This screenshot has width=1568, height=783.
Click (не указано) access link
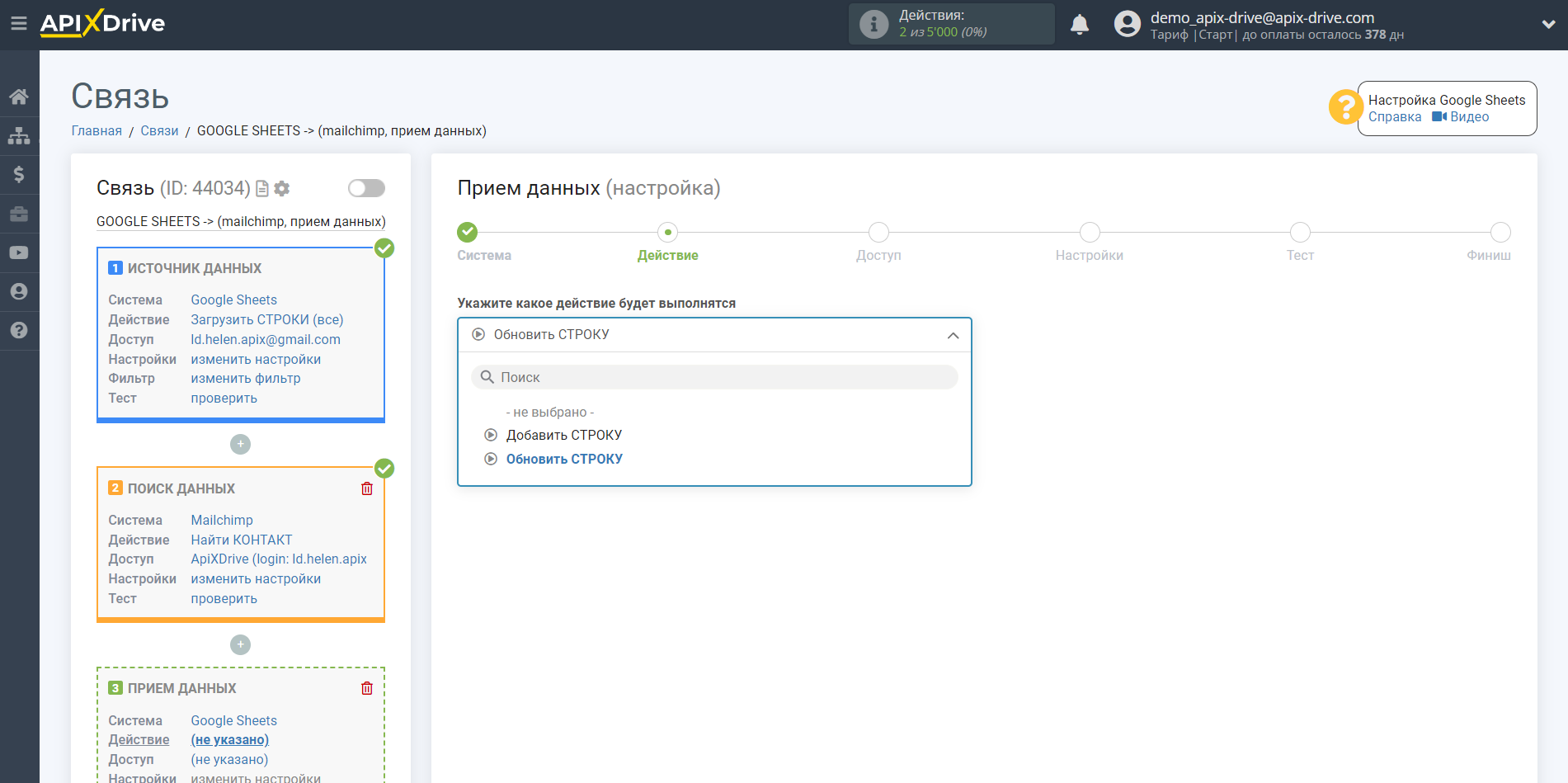click(x=229, y=759)
